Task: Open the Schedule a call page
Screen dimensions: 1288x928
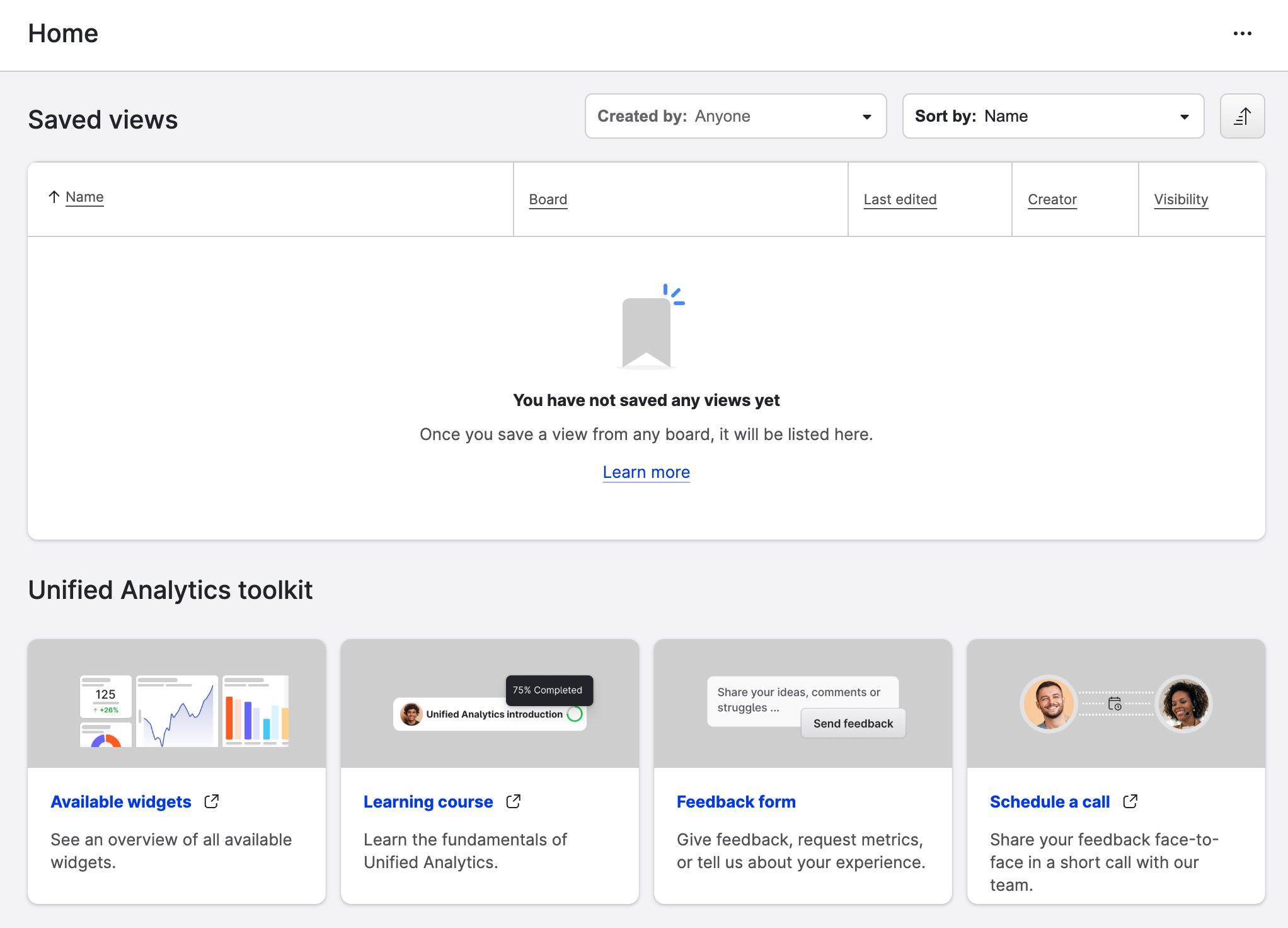Action: (1049, 801)
